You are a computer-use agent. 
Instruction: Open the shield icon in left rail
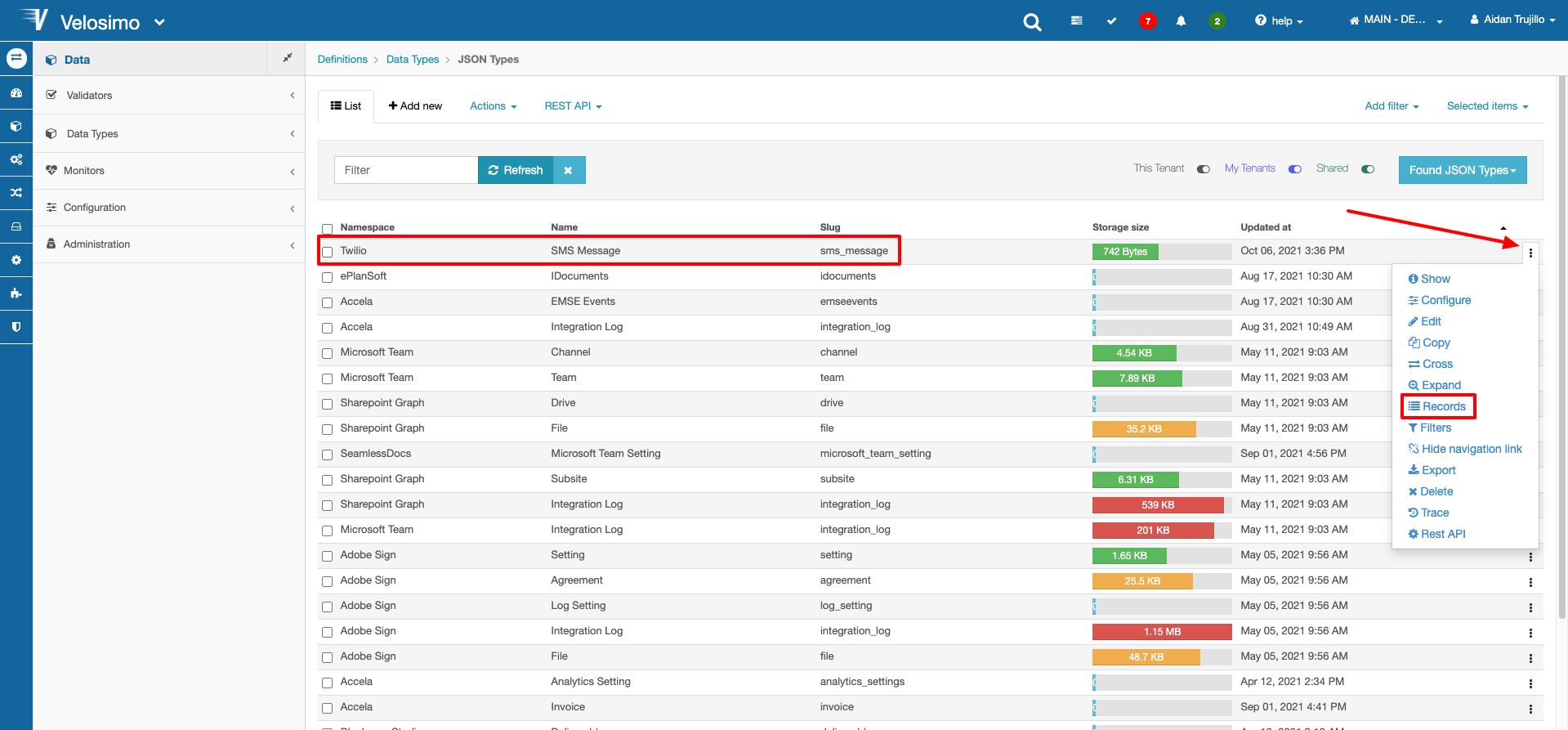(16, 326)
